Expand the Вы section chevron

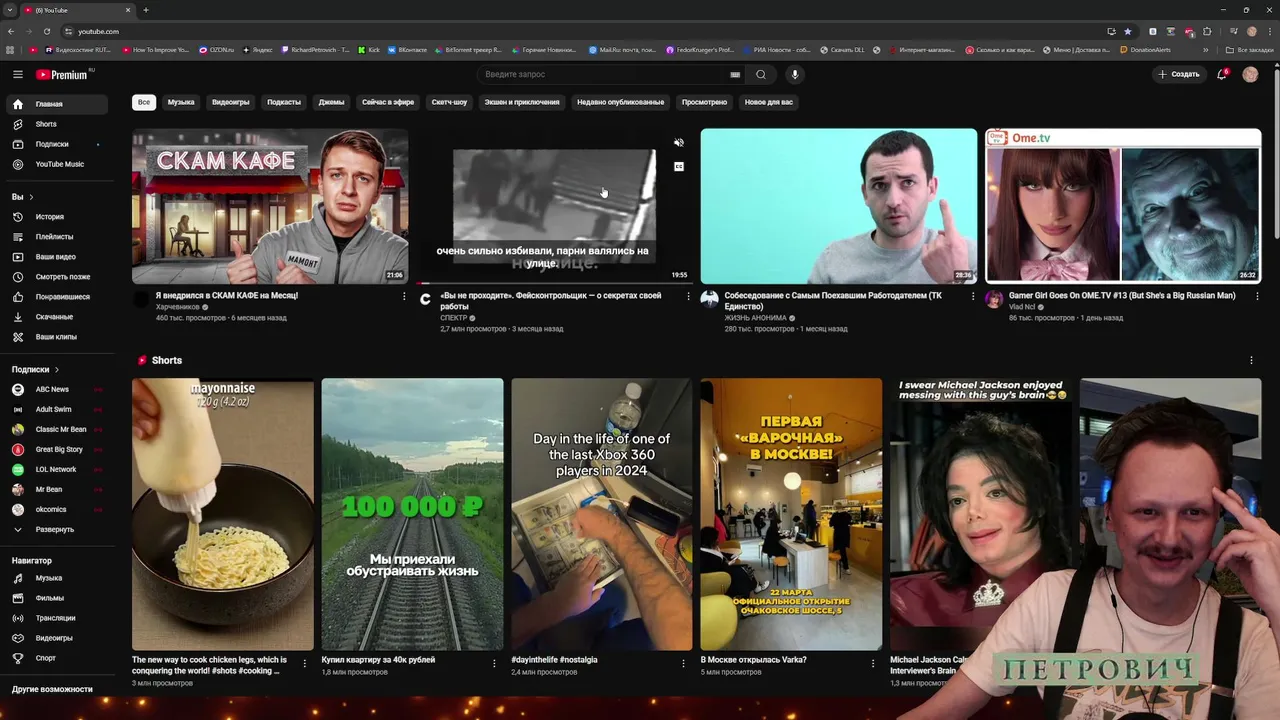tap(31, 197)
